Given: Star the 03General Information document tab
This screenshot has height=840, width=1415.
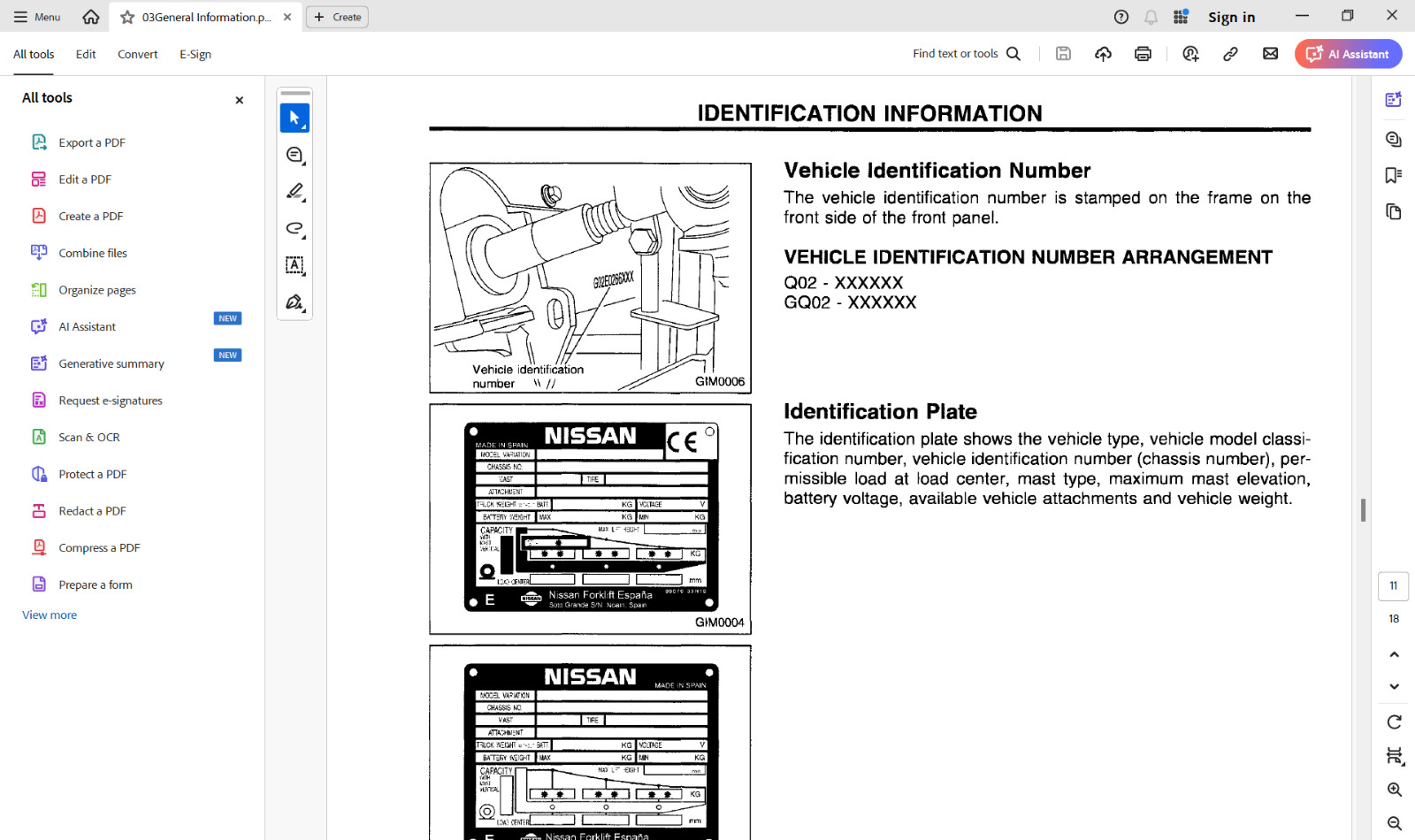Looking at the screenshot, I should click(127, 17).
